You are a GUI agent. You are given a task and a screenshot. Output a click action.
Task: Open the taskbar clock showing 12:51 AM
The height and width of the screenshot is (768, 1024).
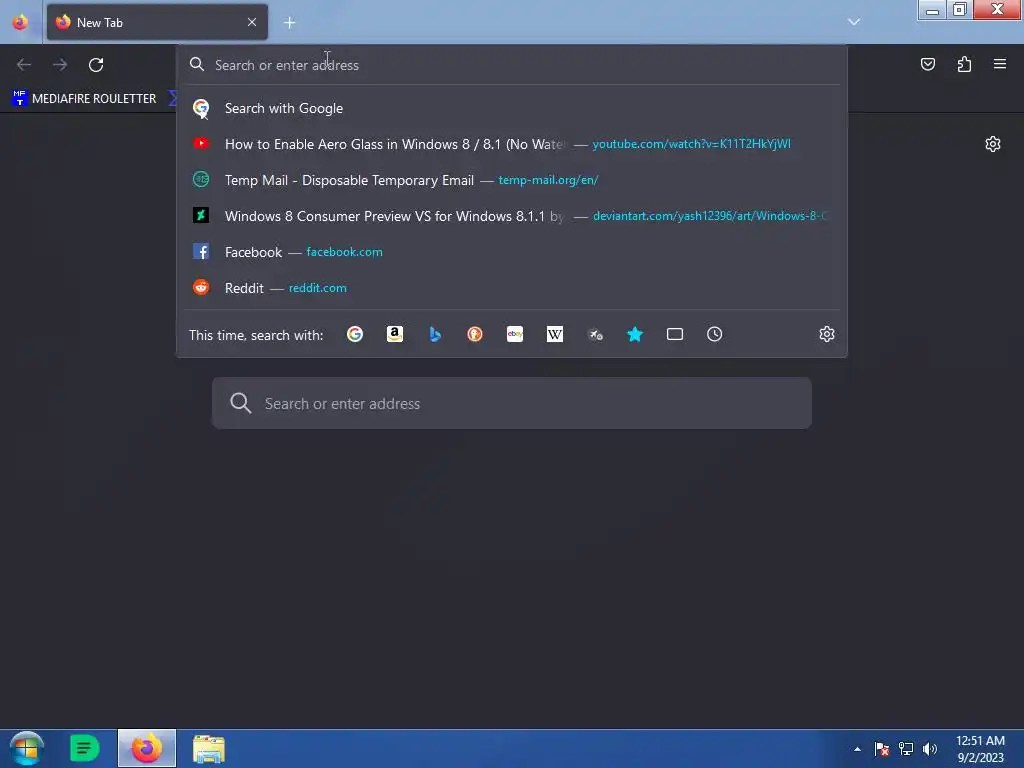[980, 749]
